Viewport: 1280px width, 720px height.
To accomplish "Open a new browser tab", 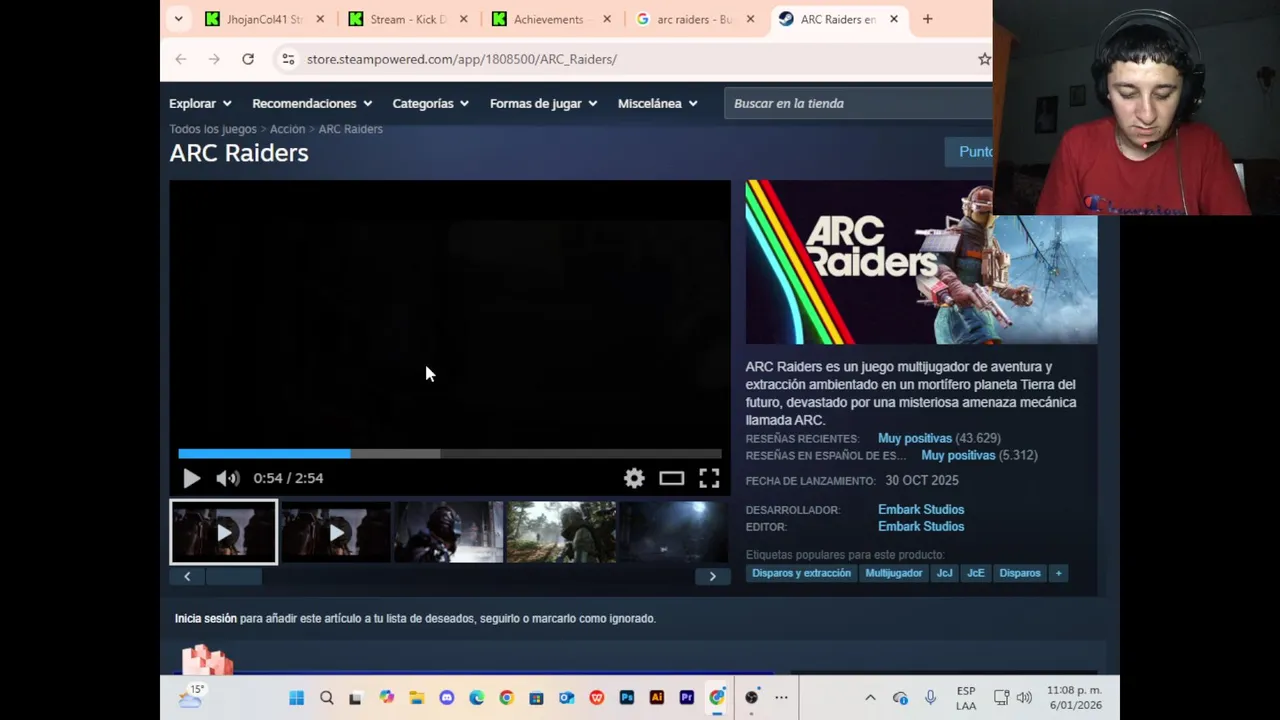I will [927, 19].
